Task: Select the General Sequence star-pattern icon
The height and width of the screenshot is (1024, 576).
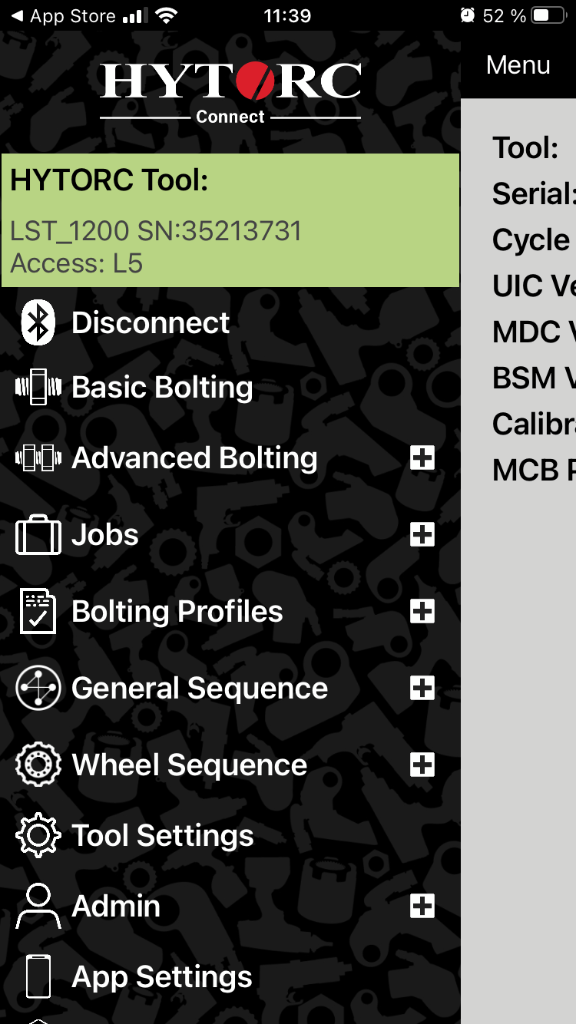Action: click(x=38, y=688)
